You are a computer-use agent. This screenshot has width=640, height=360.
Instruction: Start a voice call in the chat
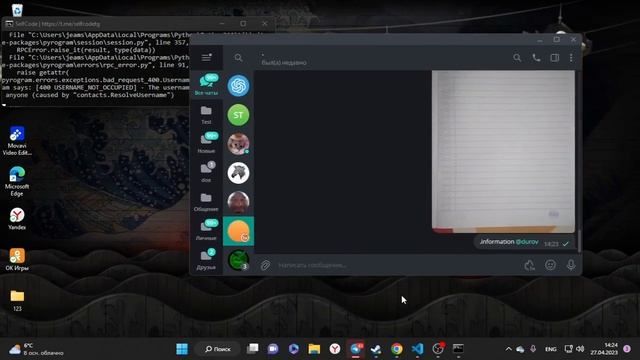pyautogui.click(x=536, y=58)
